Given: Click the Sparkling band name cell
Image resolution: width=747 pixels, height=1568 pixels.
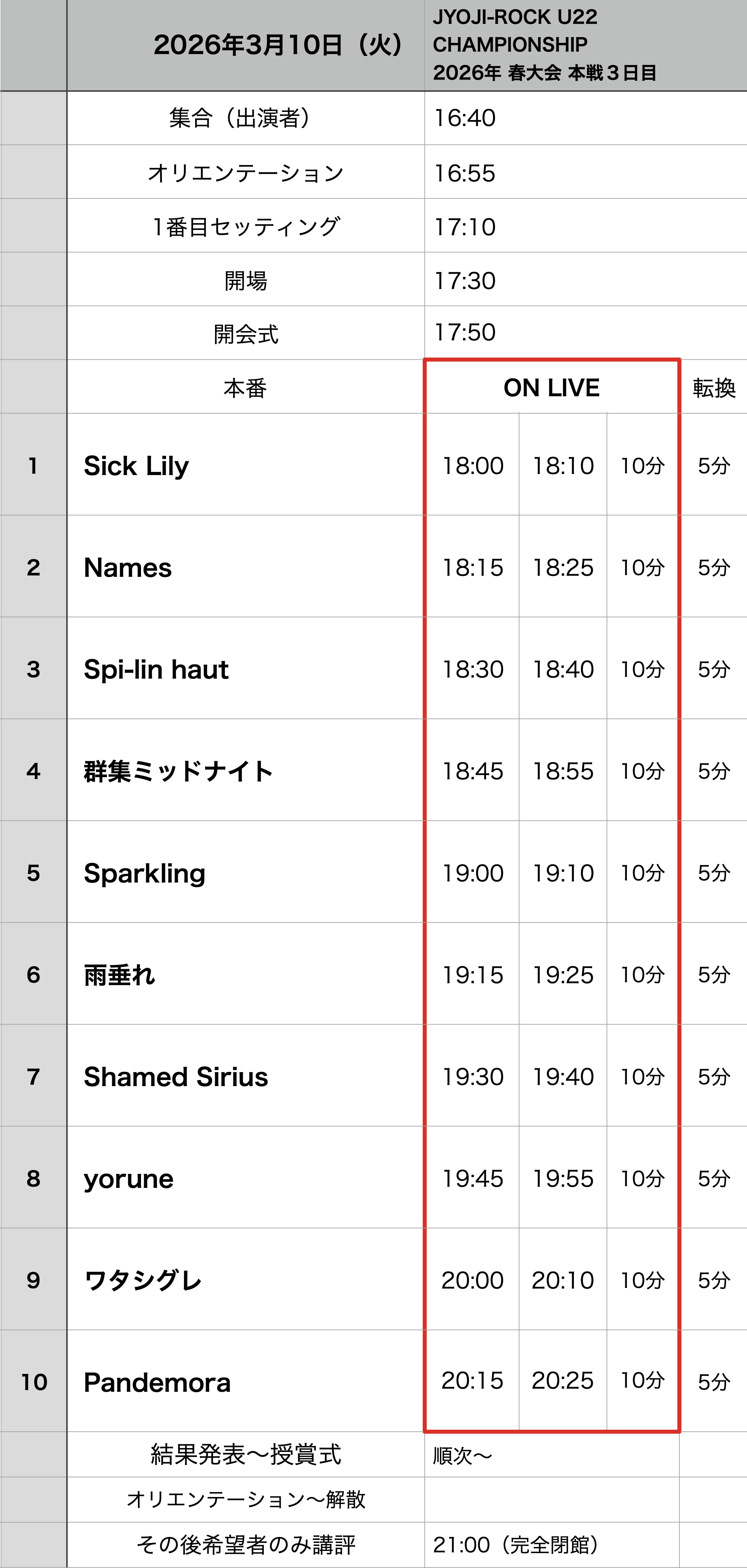Looking at the screenshot, I should (x=144, y=873).
